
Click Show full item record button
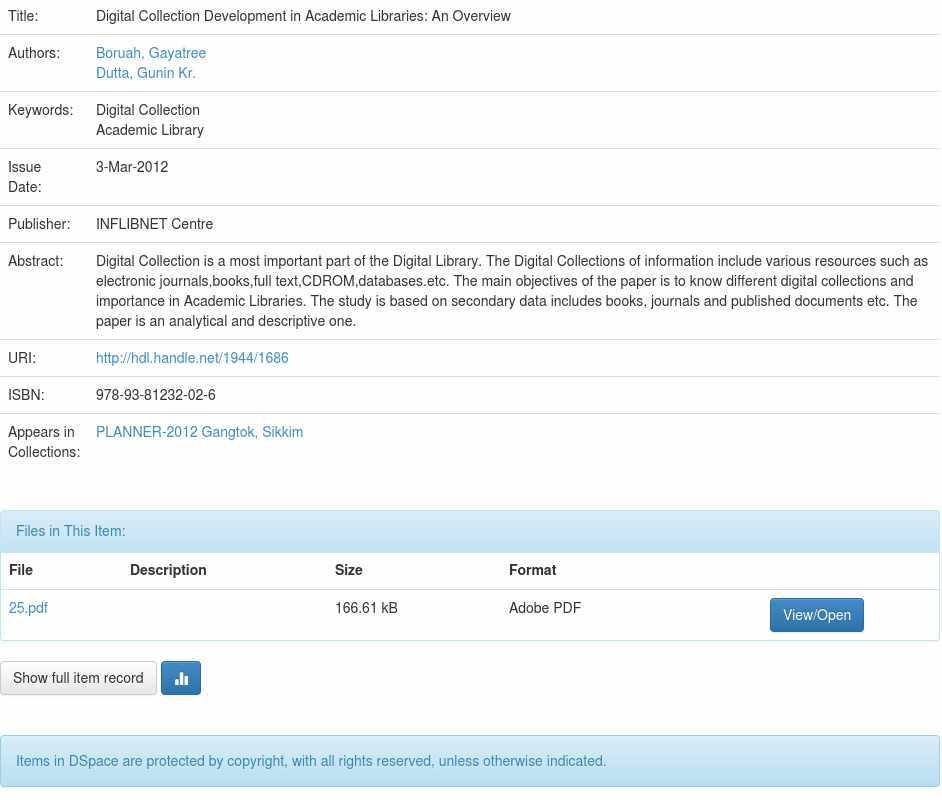pos(78,678)
